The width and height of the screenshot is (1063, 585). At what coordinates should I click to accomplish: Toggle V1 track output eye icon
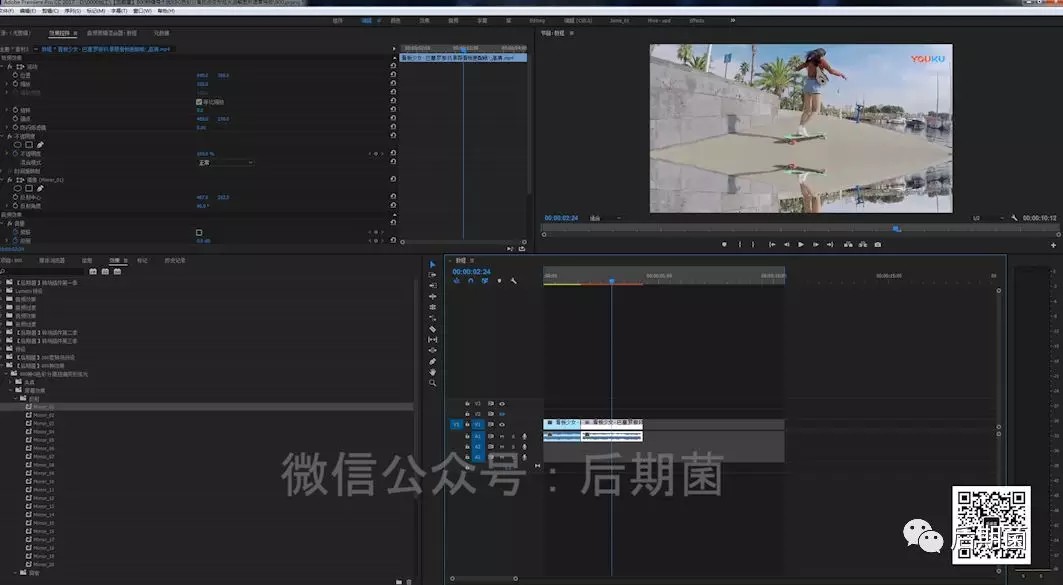(x=502, y=424)
